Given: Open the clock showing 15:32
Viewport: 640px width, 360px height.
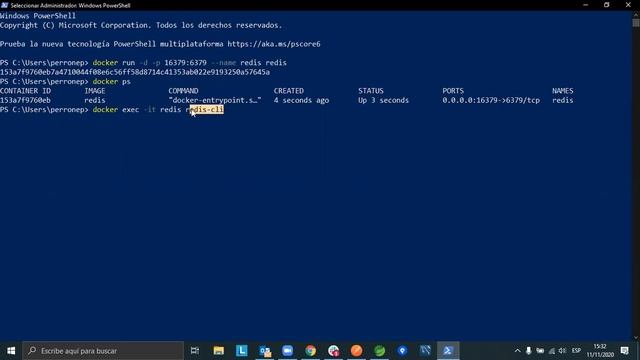Looking at the screenshot, I should 600,351.
